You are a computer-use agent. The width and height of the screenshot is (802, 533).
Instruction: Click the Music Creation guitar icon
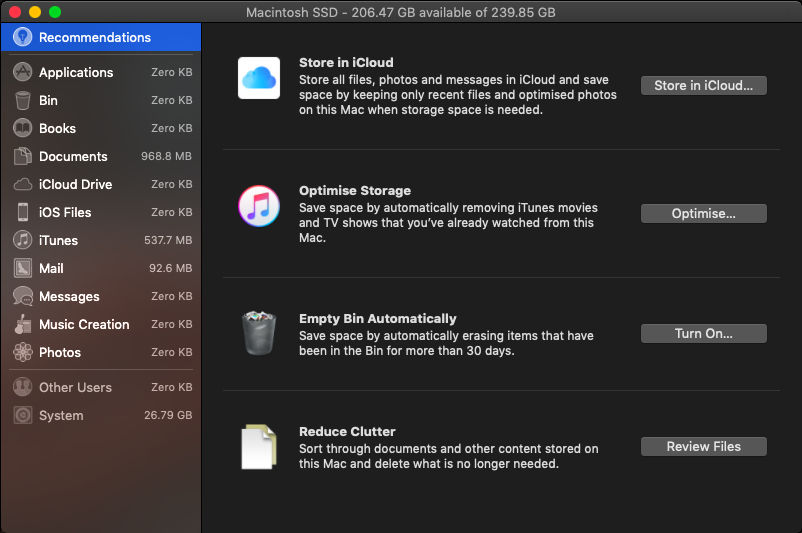click(x=22, y=324)
